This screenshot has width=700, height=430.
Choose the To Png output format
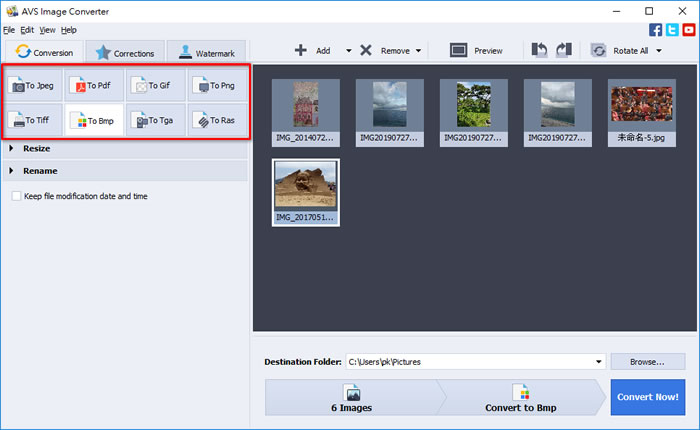[x=217, y=85]
